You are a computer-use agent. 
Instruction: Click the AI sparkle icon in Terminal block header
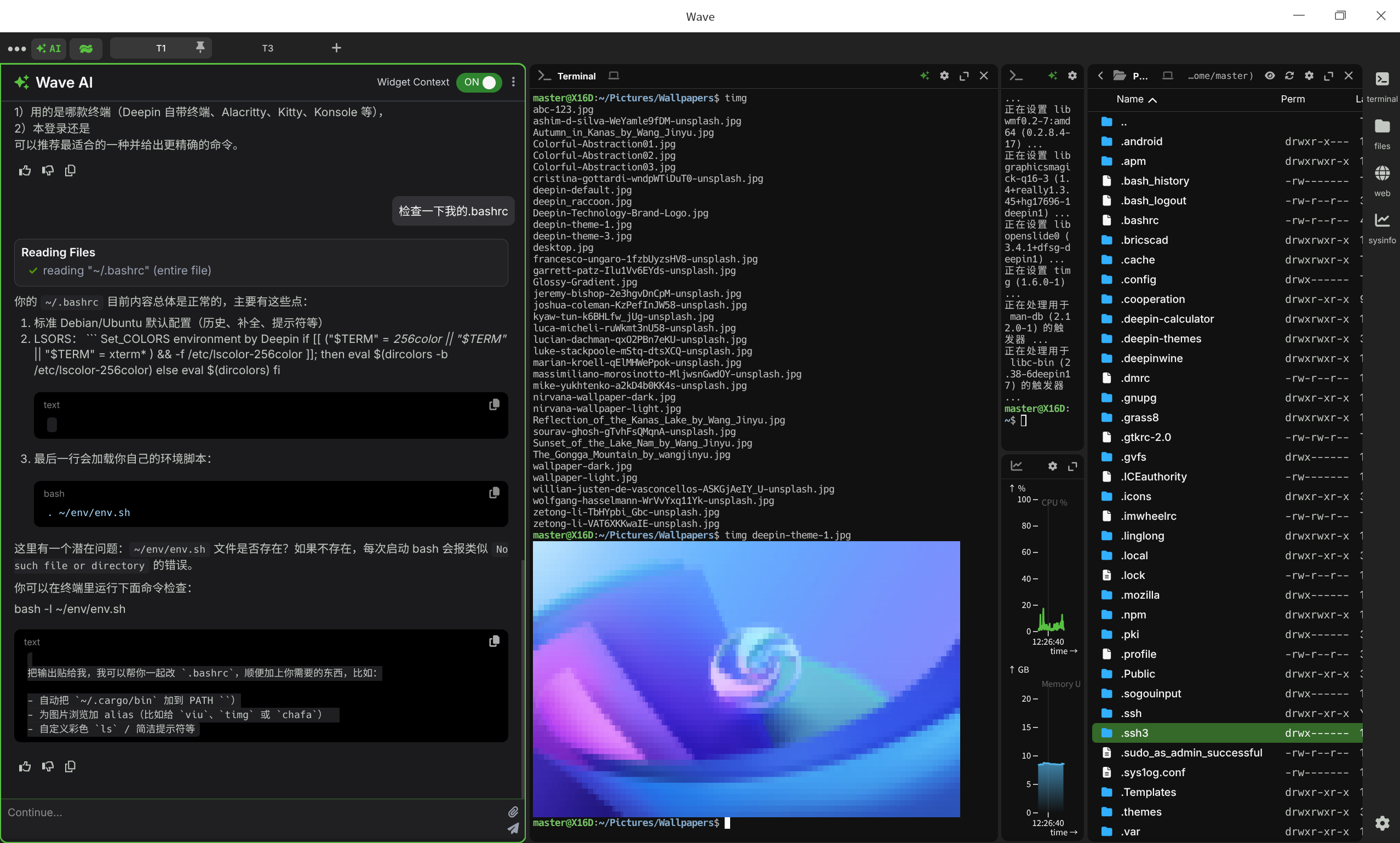pyautogui.click(x=925, y=76)
